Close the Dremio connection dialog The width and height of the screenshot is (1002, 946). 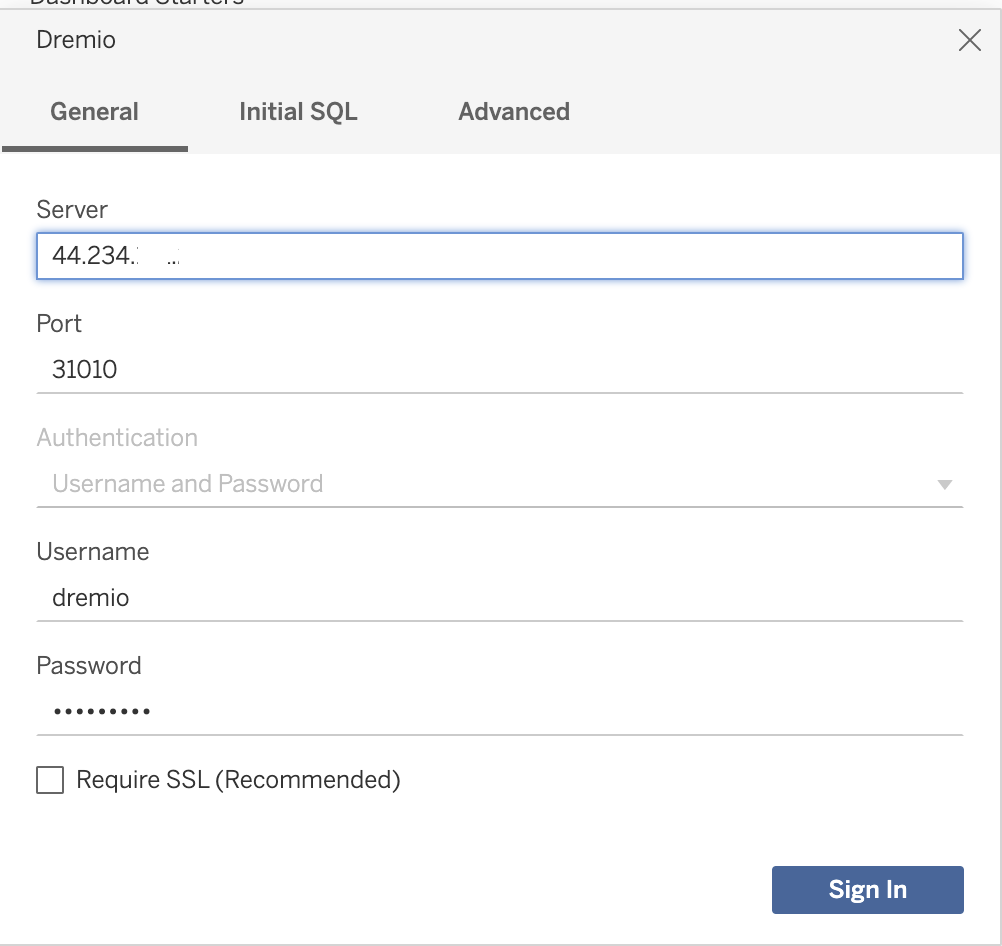(969, 40)
